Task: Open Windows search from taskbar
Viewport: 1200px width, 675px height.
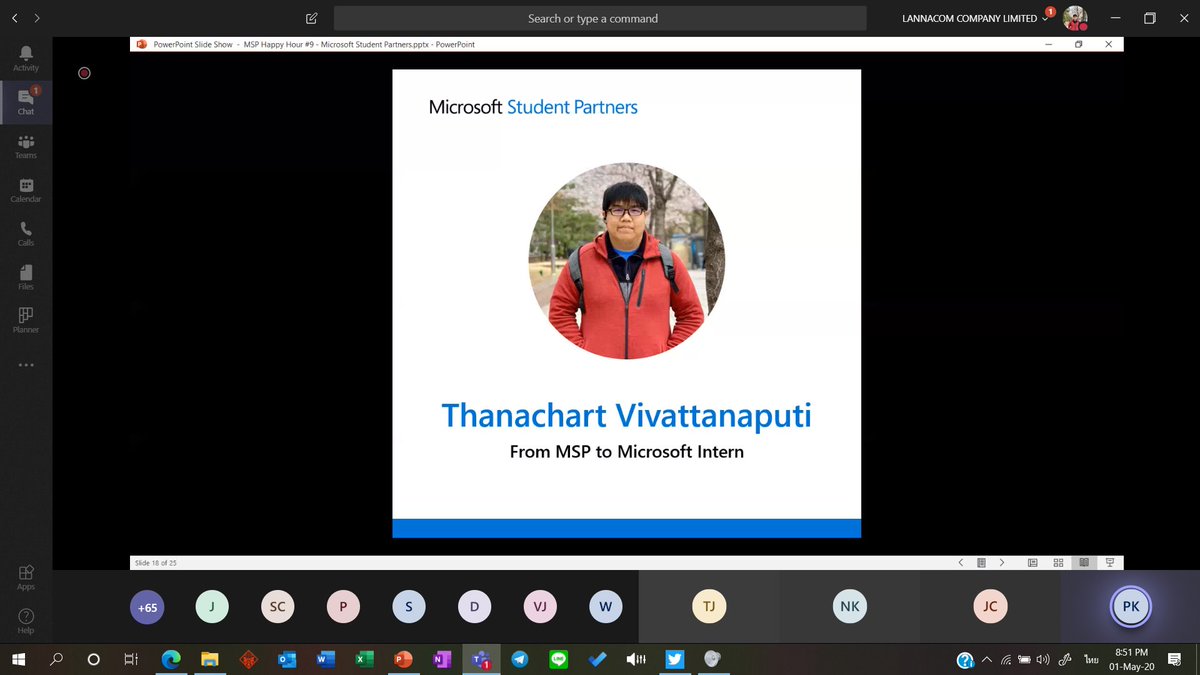Action: pos(56,659)
